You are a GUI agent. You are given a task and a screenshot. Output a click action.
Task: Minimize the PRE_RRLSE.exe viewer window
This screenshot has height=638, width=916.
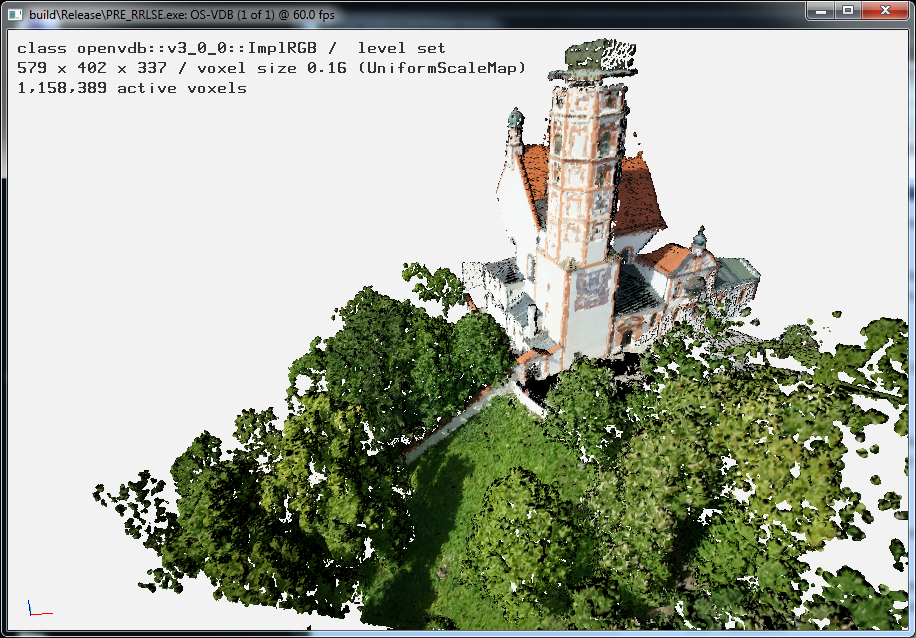point(821,11)
